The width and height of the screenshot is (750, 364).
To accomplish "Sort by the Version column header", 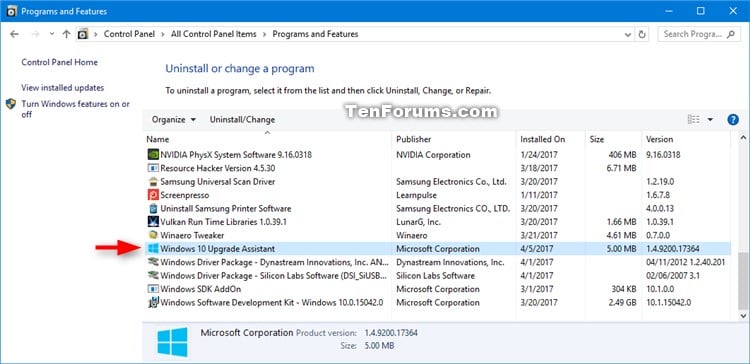I will coord(686,139).
